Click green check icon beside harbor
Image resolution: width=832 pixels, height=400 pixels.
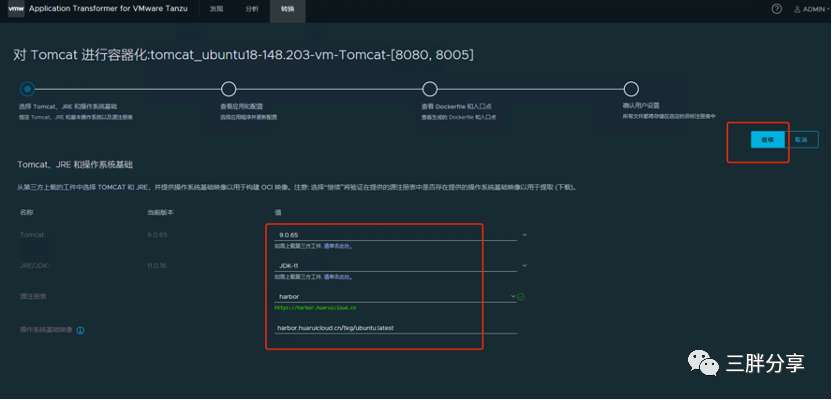[x=521, y=297]
